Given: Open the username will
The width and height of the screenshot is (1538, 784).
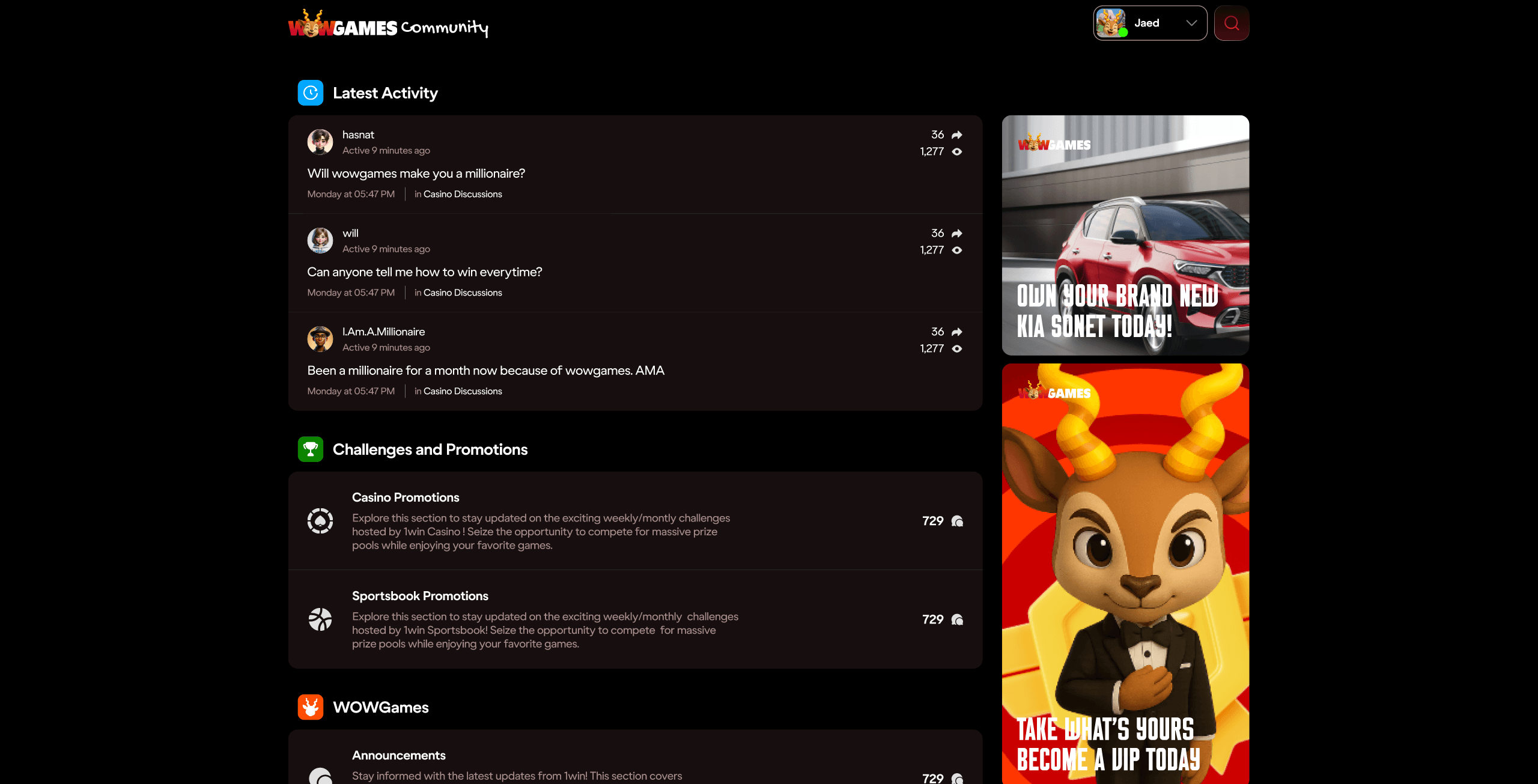Looking at the screenshot, I should pyautogui.click(x=350, y=233).
